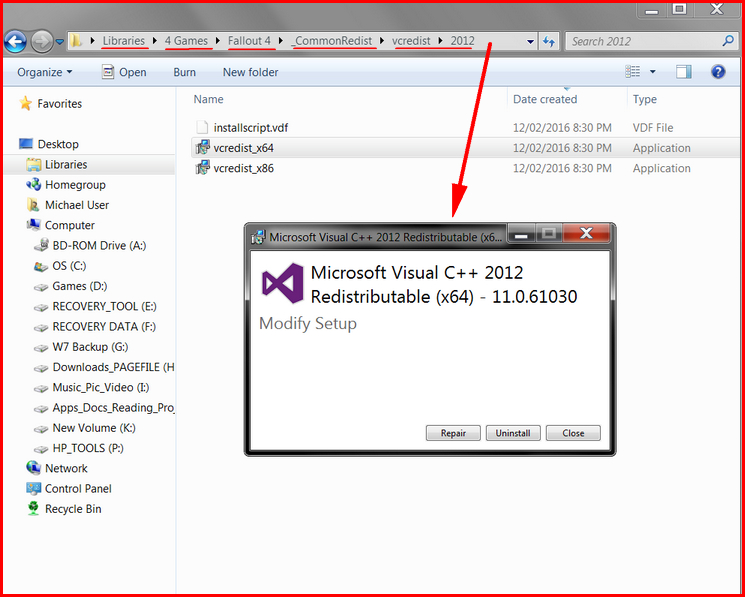Screen dimensions: 745x597
Task: Select Libraries in the address breadcrumb
Action: [124, 41]
